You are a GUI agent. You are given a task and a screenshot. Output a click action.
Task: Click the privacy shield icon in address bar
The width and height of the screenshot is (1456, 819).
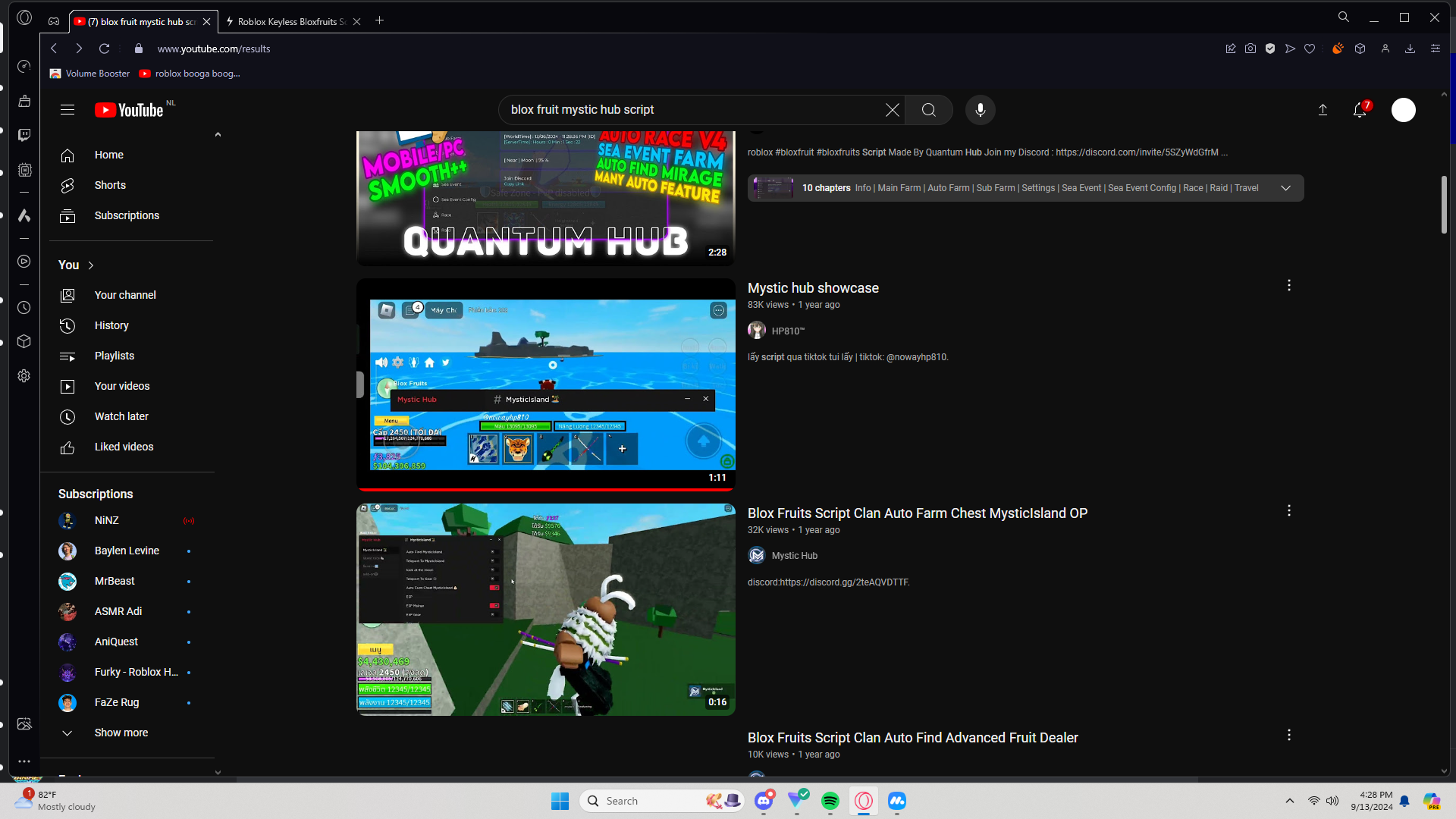pyautogui.click(x=1270, y=49)
